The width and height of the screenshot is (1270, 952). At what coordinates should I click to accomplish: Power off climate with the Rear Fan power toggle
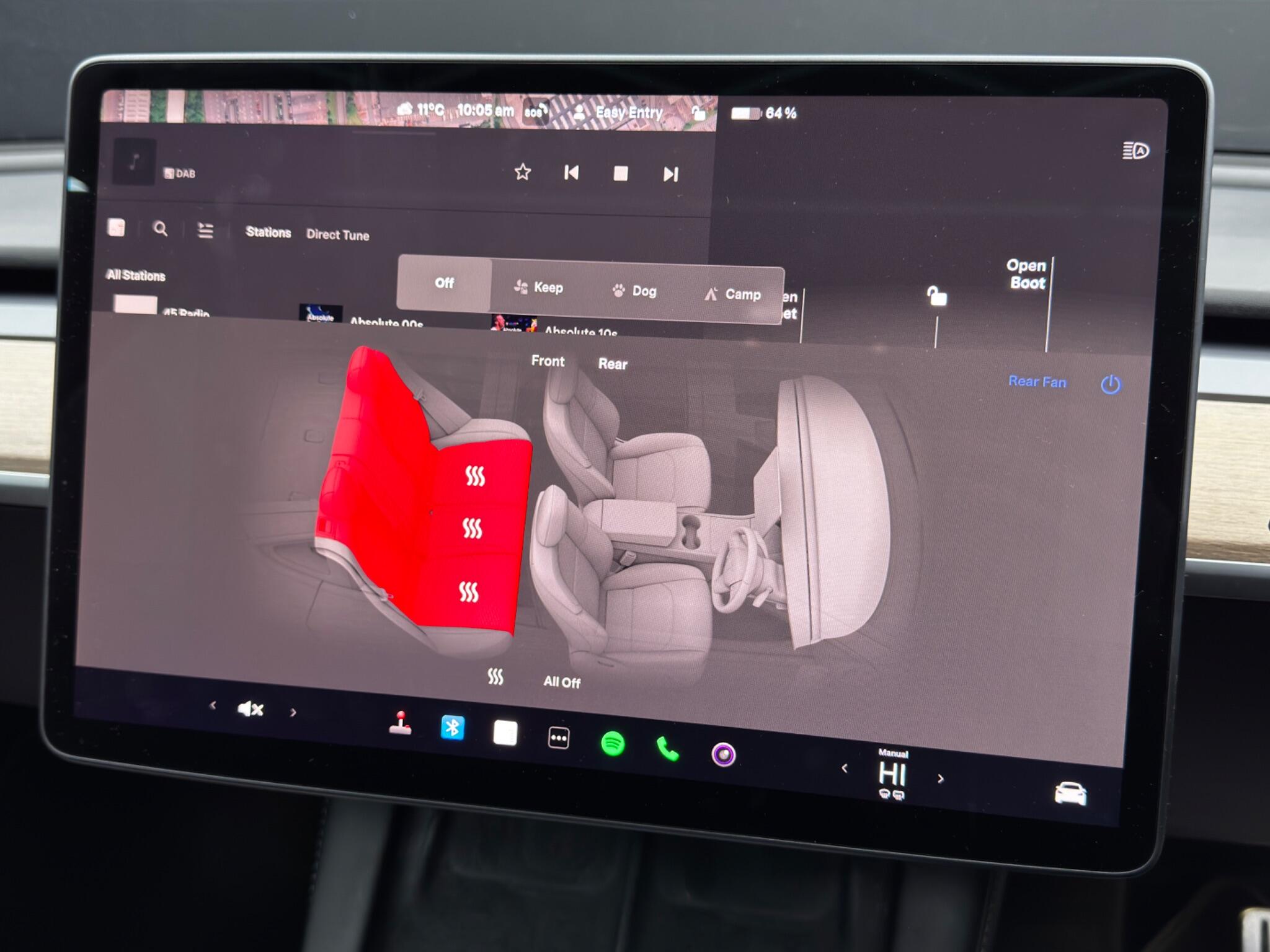[x=1111, y=384]
